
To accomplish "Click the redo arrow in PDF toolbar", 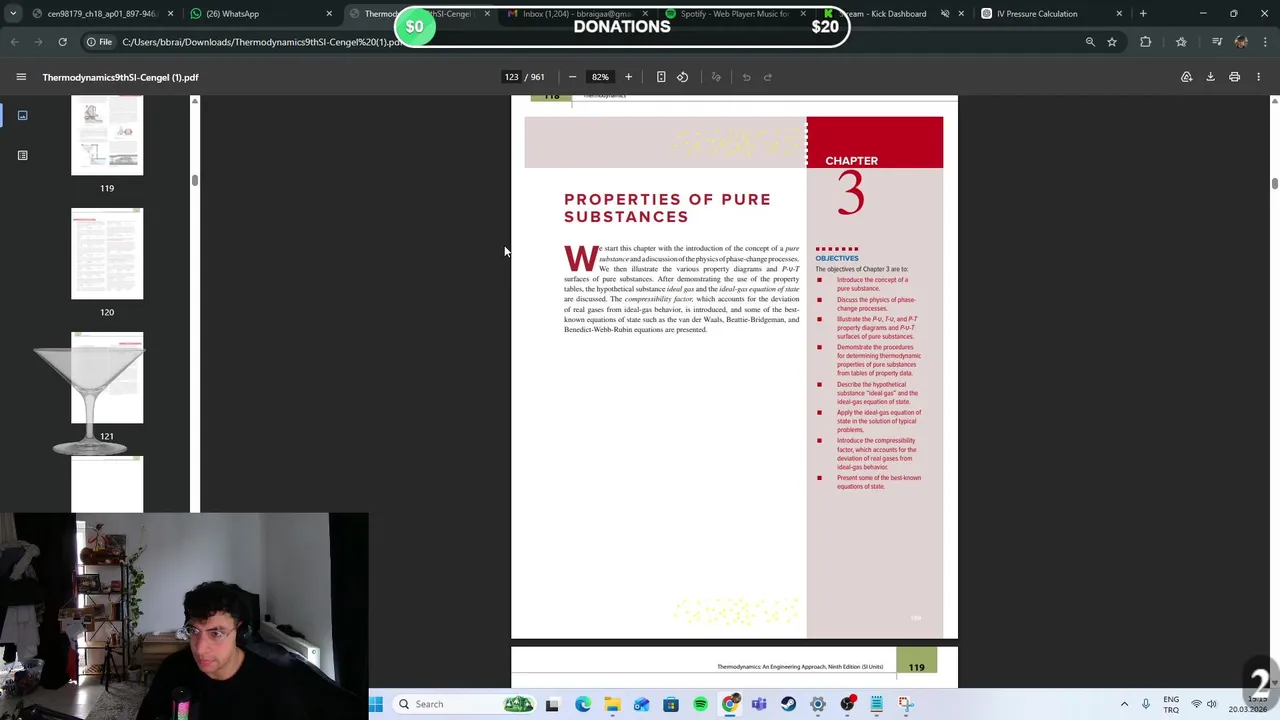I will click(768, 77).
